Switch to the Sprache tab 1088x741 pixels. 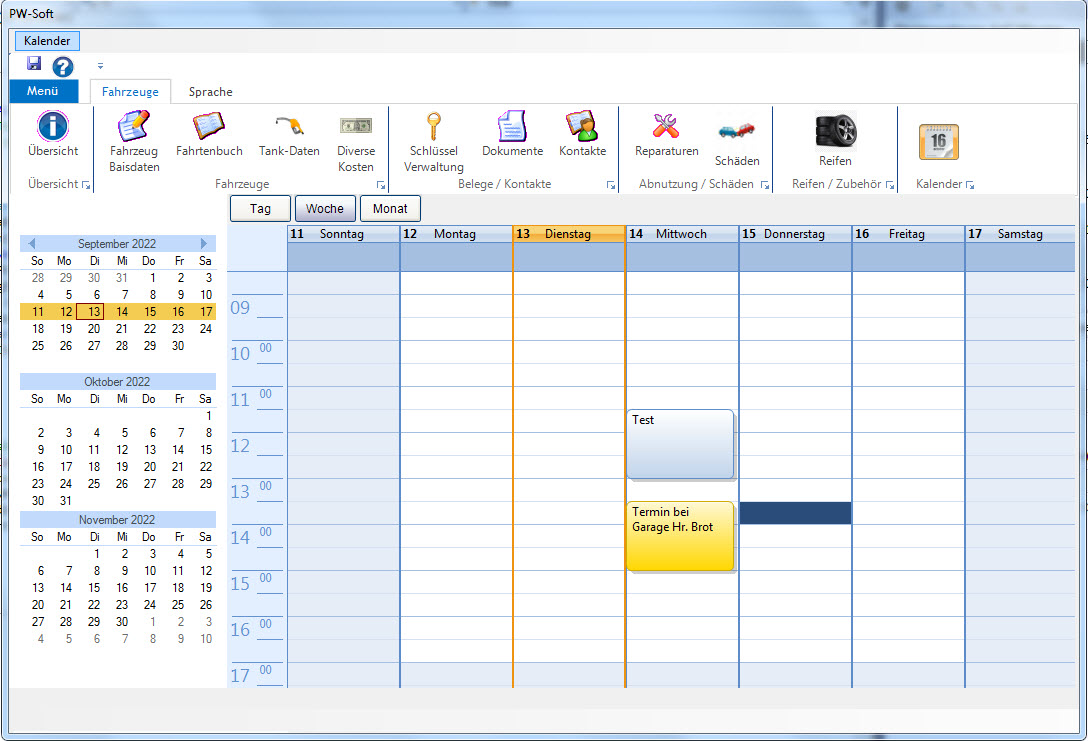210,92
